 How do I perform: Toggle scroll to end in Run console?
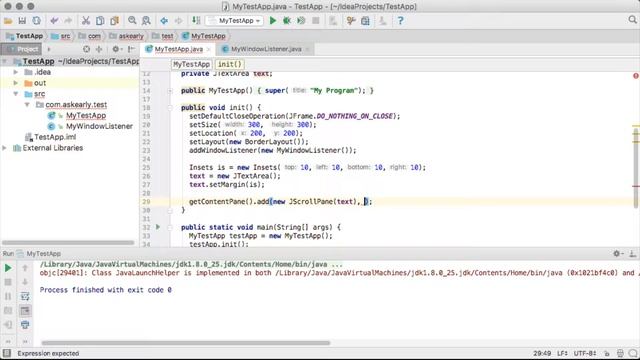(25, 311)
